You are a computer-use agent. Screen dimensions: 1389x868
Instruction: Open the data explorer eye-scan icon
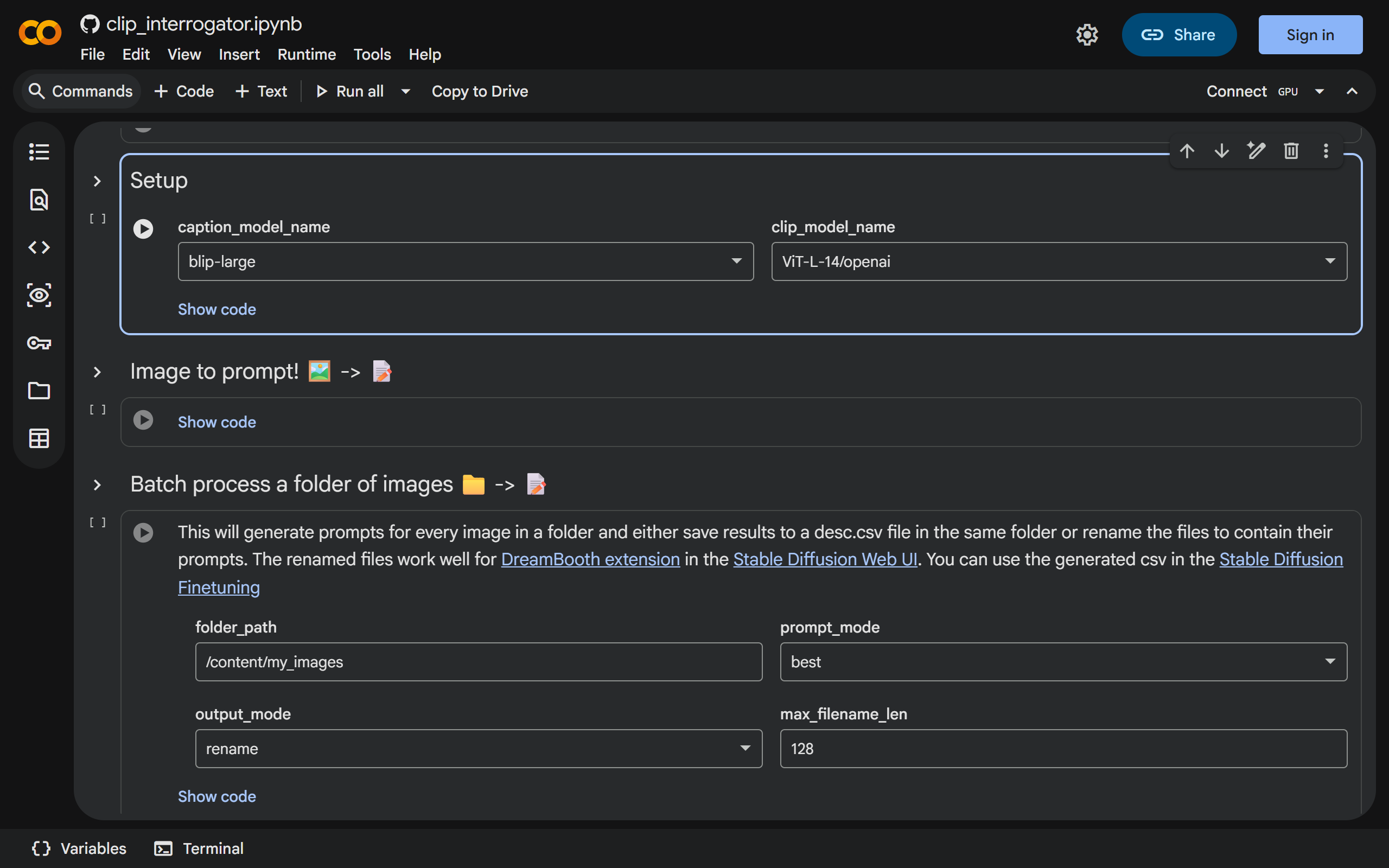click(39, 295)
